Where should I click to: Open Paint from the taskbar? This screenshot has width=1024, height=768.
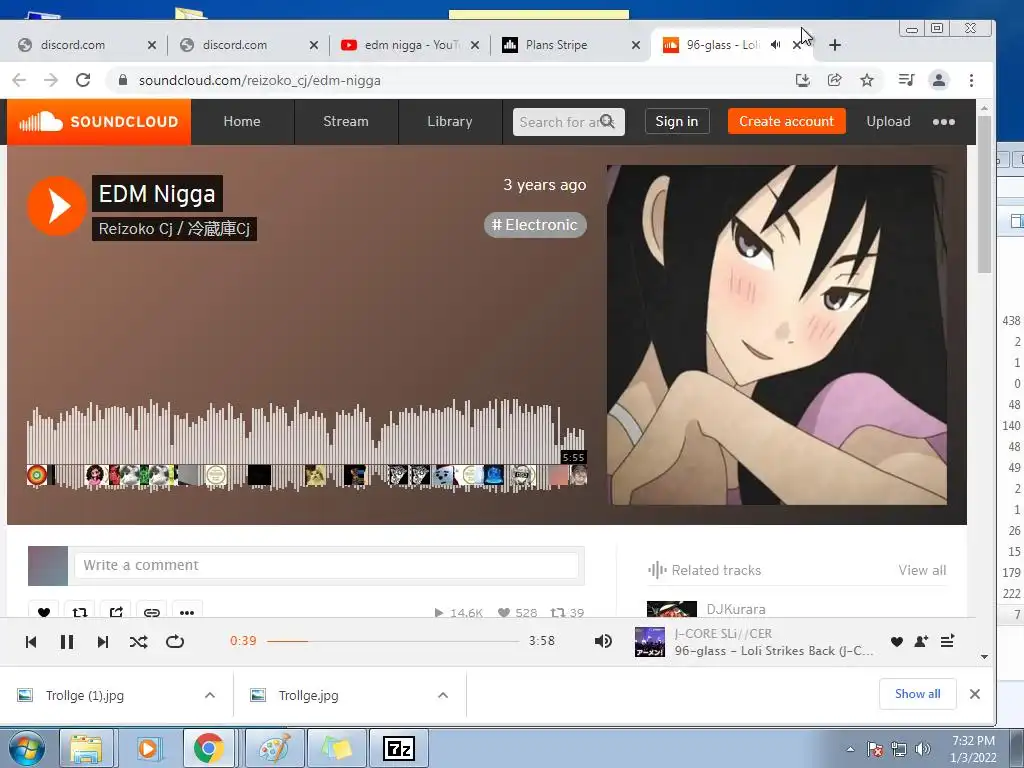[x=275, y=748]
